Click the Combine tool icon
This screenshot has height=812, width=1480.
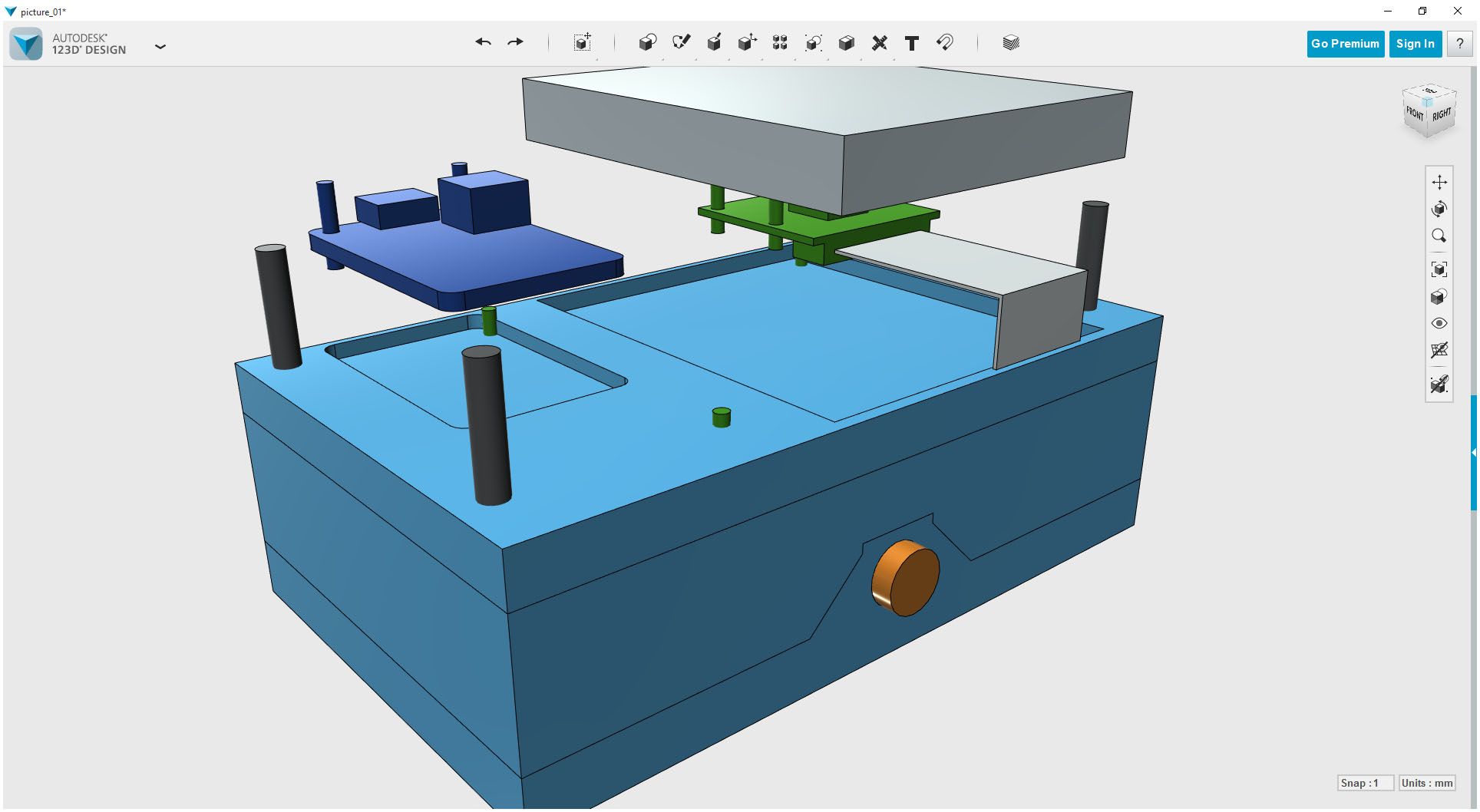pos(846,43)
